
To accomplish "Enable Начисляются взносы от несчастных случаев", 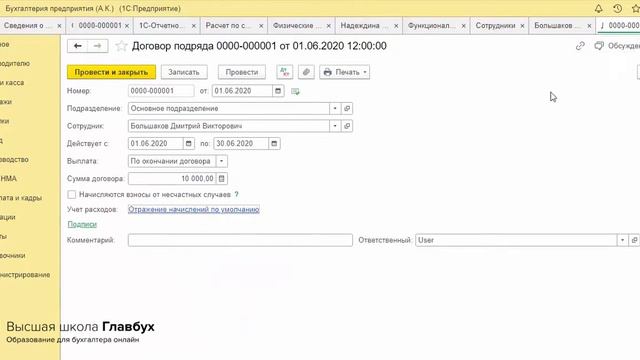I will (72, 195).
